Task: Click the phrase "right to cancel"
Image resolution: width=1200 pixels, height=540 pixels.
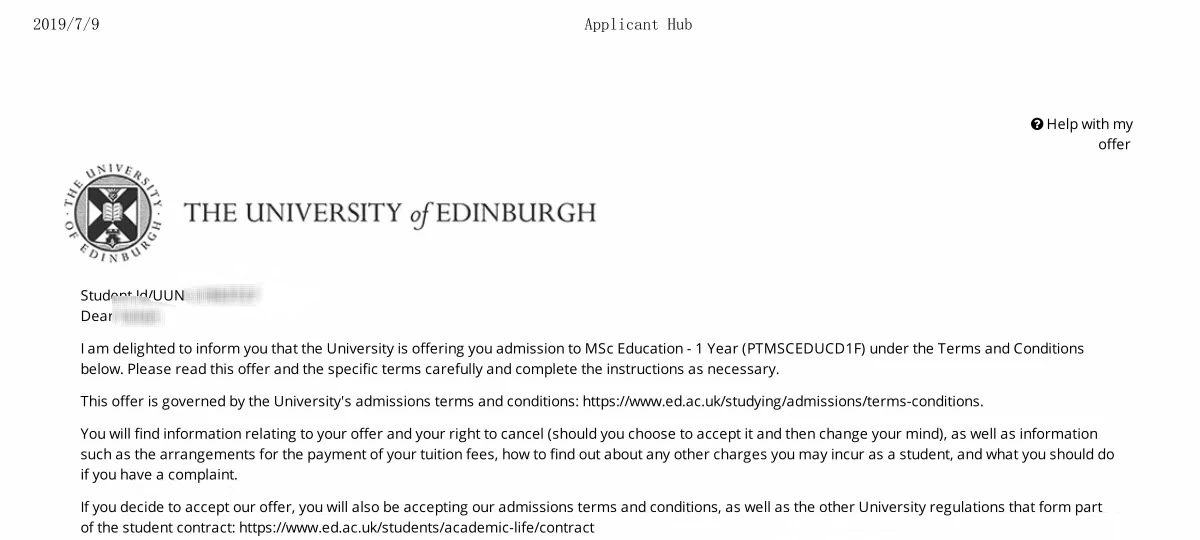Action: [497, 434]
